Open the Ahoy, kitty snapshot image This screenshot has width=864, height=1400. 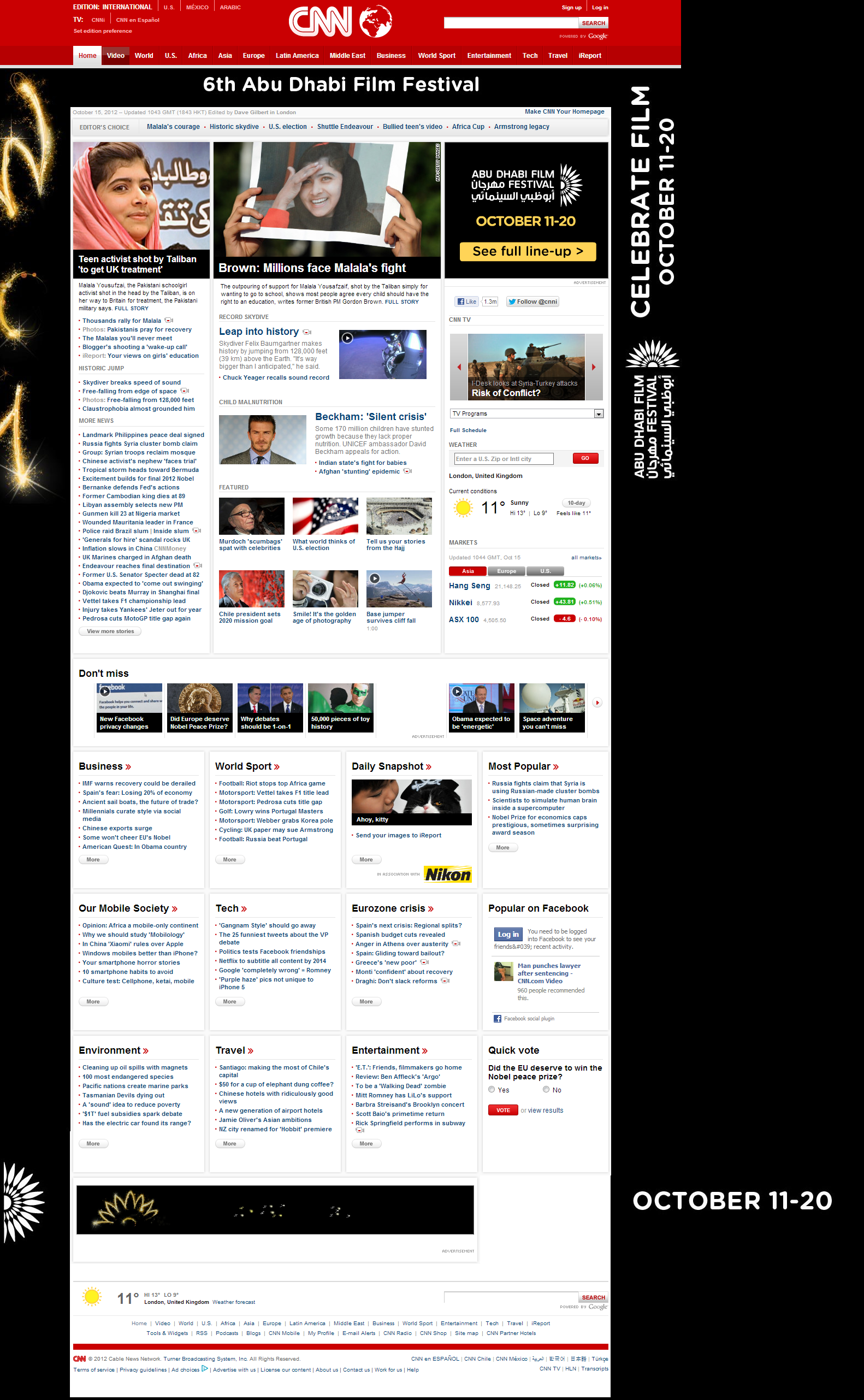[x=411, y=802]
